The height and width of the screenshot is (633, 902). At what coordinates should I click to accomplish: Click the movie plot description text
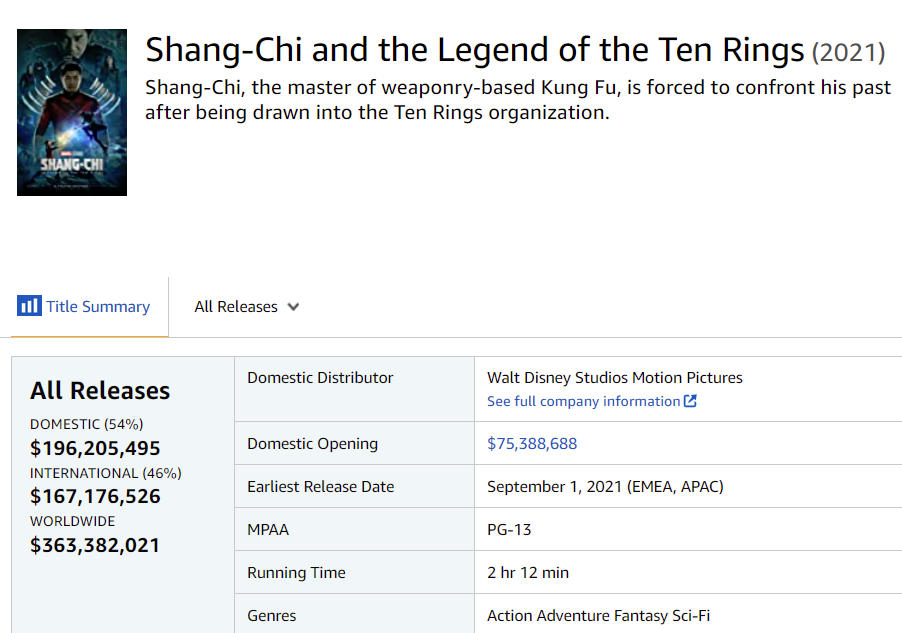pyautogui.click(x=517, y=100)
